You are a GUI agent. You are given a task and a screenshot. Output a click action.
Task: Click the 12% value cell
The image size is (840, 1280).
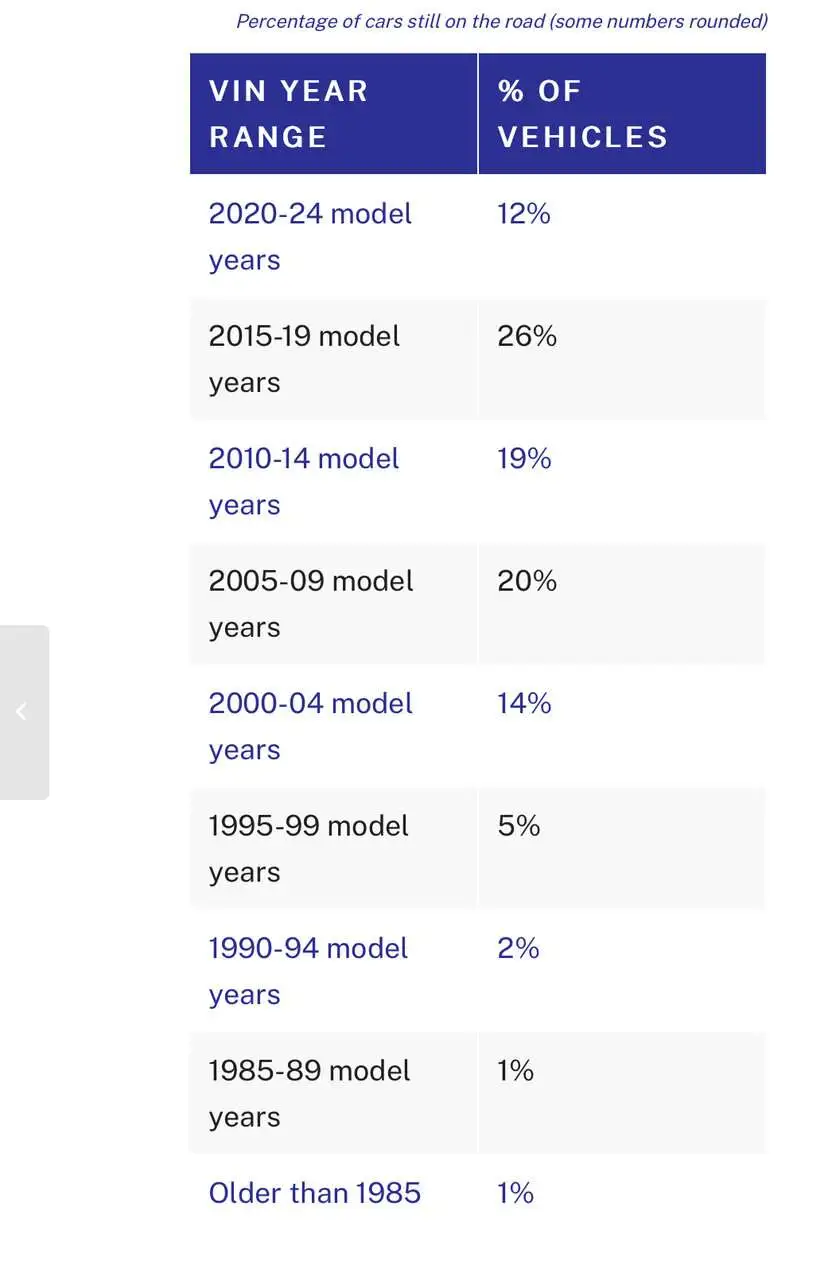[x=524, y=214]
